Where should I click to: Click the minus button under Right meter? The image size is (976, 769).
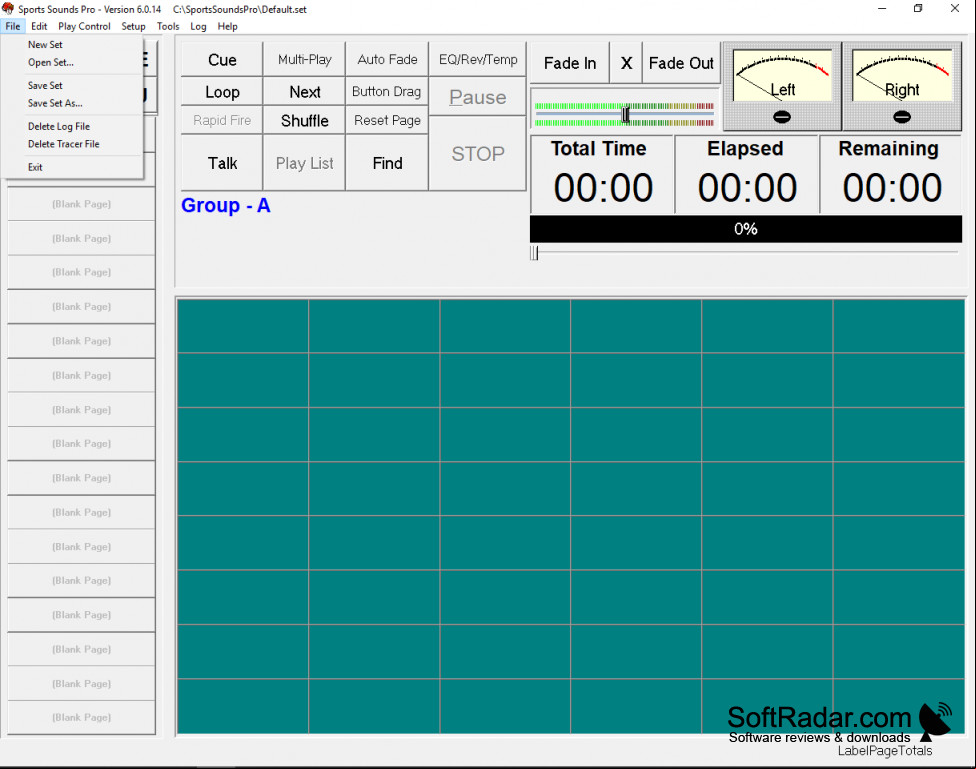[901, 116]
